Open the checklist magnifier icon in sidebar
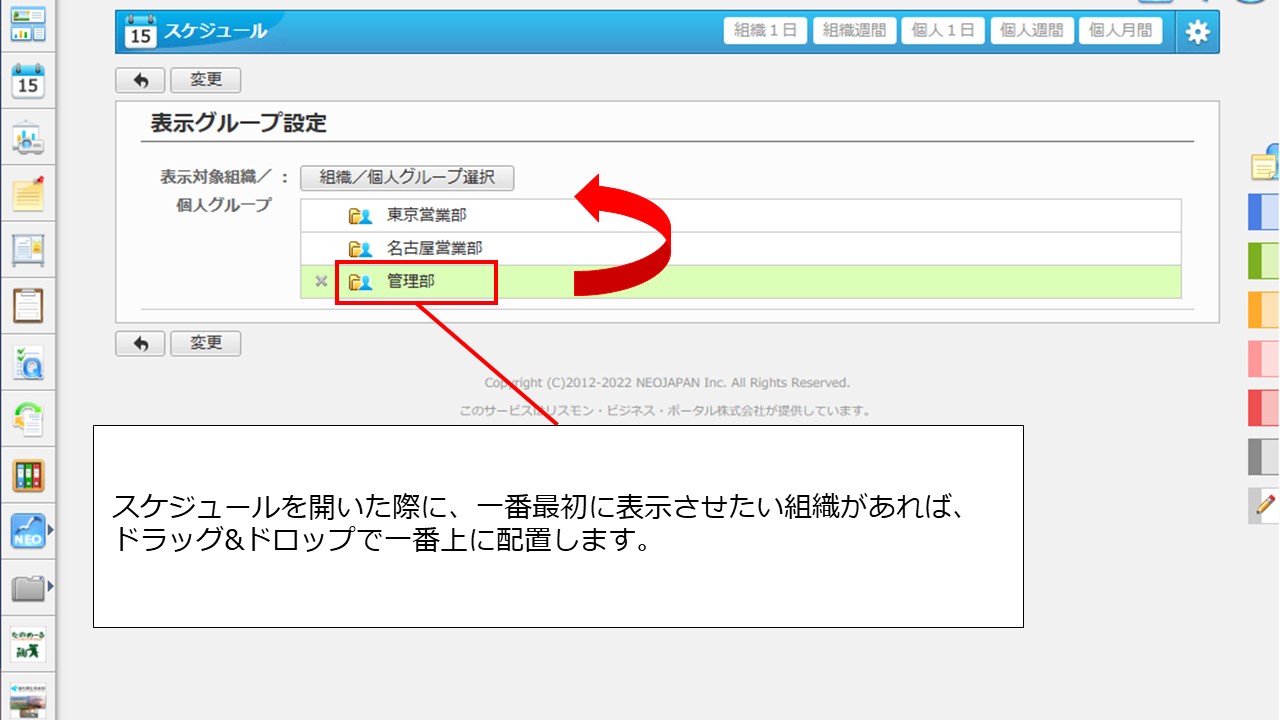Screen dimensions: 1280x720 pyautogui.click(x=28, y=363)
